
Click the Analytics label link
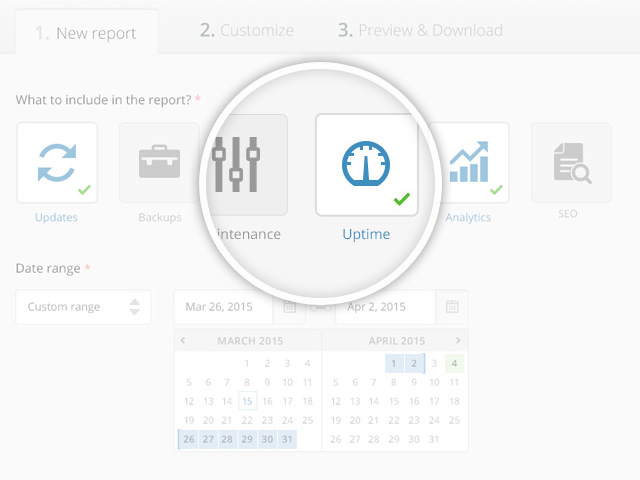coord(468,217)
